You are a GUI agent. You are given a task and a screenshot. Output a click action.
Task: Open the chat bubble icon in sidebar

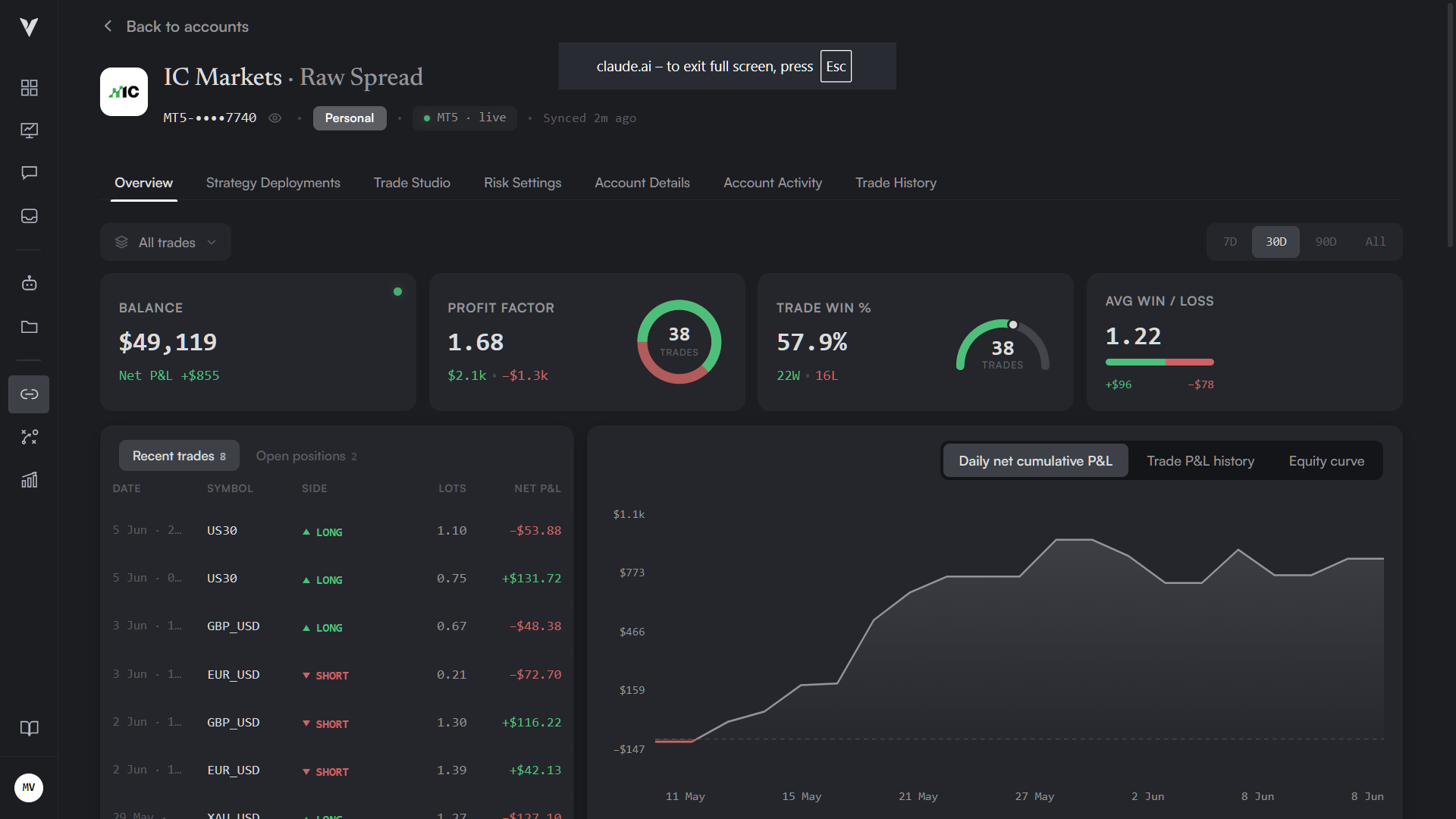pyautogui.click(x=29, y=173)
